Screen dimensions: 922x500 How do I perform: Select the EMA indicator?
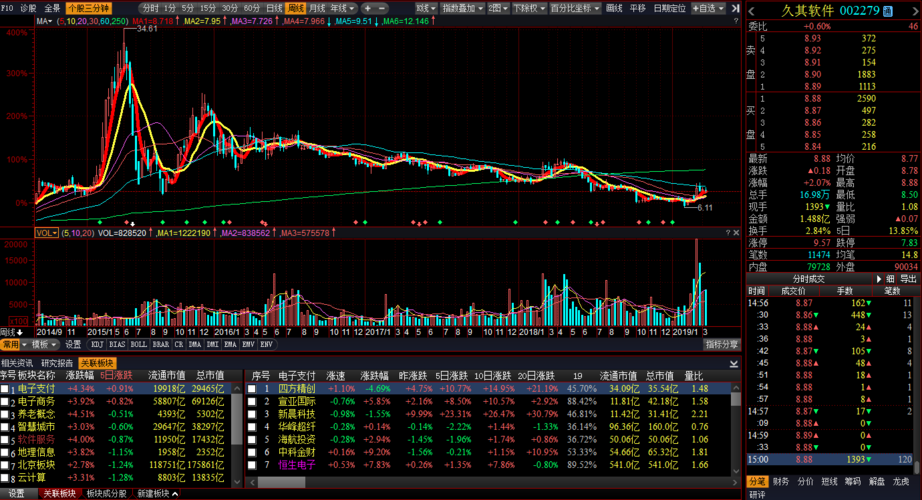230,345
